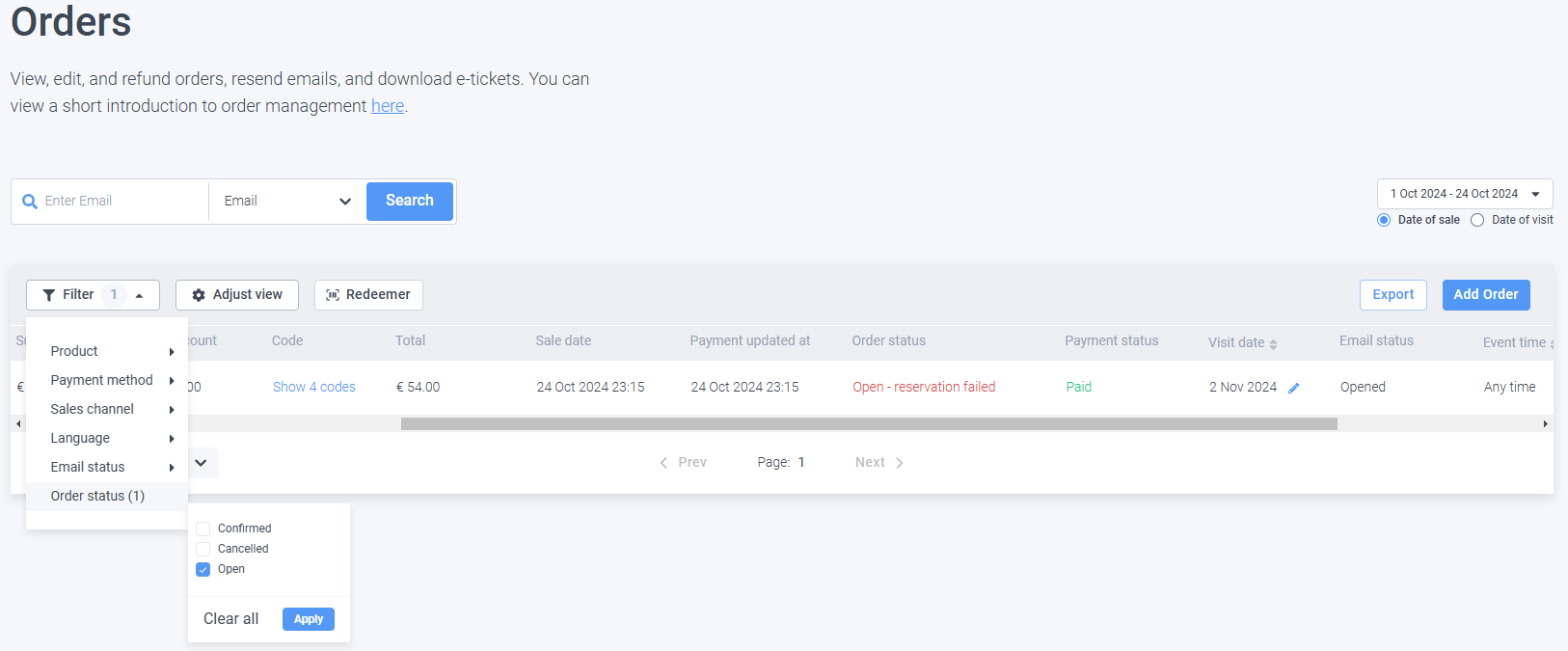Click the horizontal table scrollbar thumb
Viewport: 1568px width, 651px height.
(868, 424)
